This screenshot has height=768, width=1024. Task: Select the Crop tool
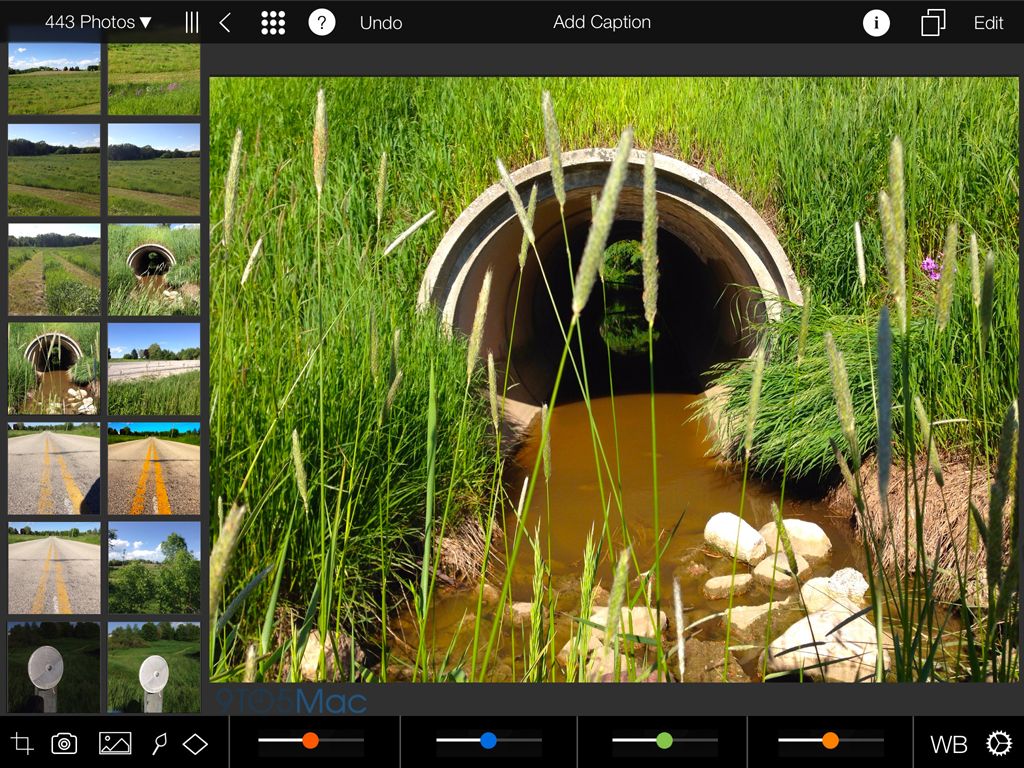pyautogui.click(x=22, y=743)
